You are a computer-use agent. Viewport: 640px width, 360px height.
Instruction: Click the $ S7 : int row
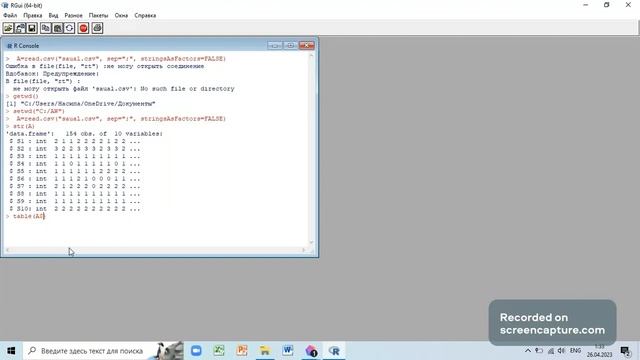pyautogui.click(x=75, y=186)
